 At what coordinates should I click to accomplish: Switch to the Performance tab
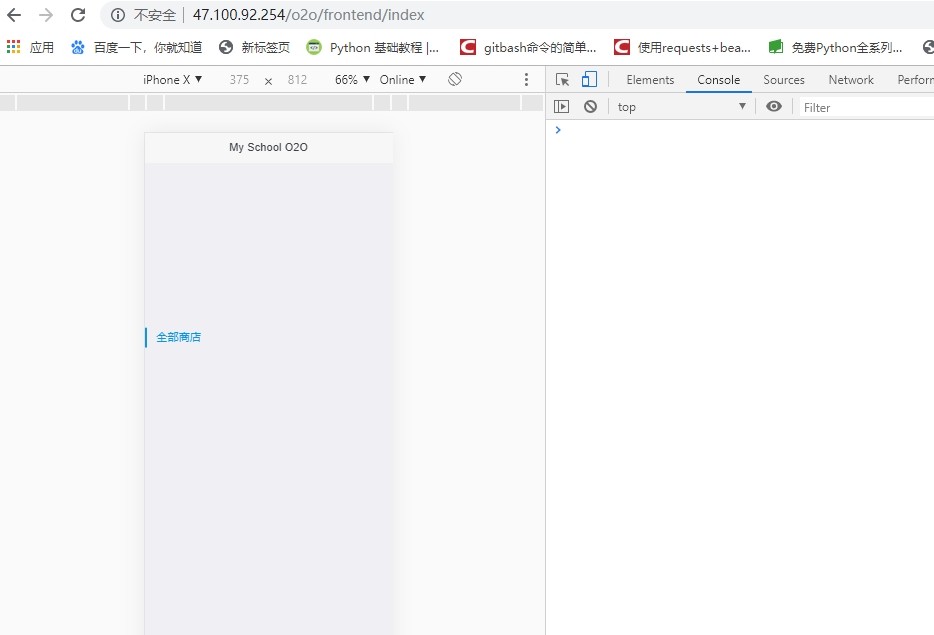point(914,79)
